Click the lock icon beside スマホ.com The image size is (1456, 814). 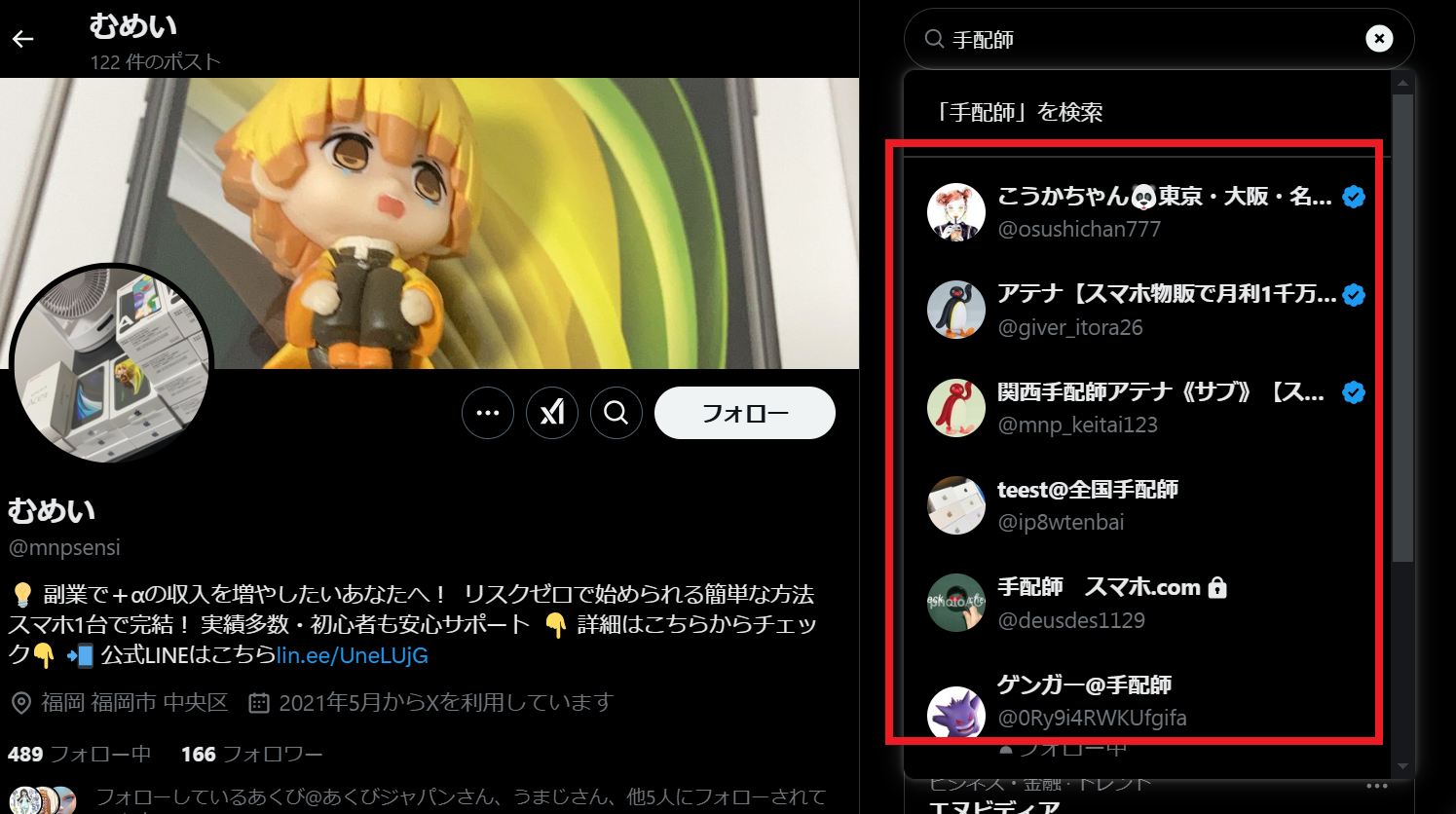point(1217,587)
